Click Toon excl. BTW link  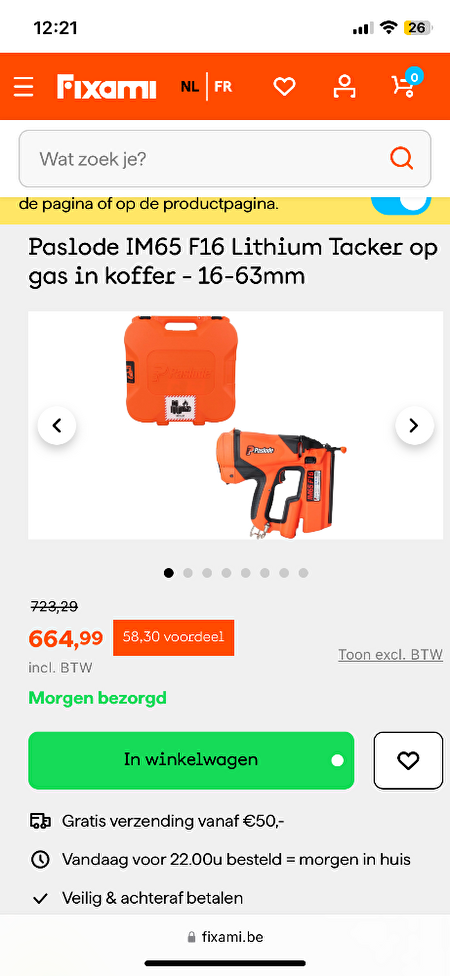coord(390,654)
